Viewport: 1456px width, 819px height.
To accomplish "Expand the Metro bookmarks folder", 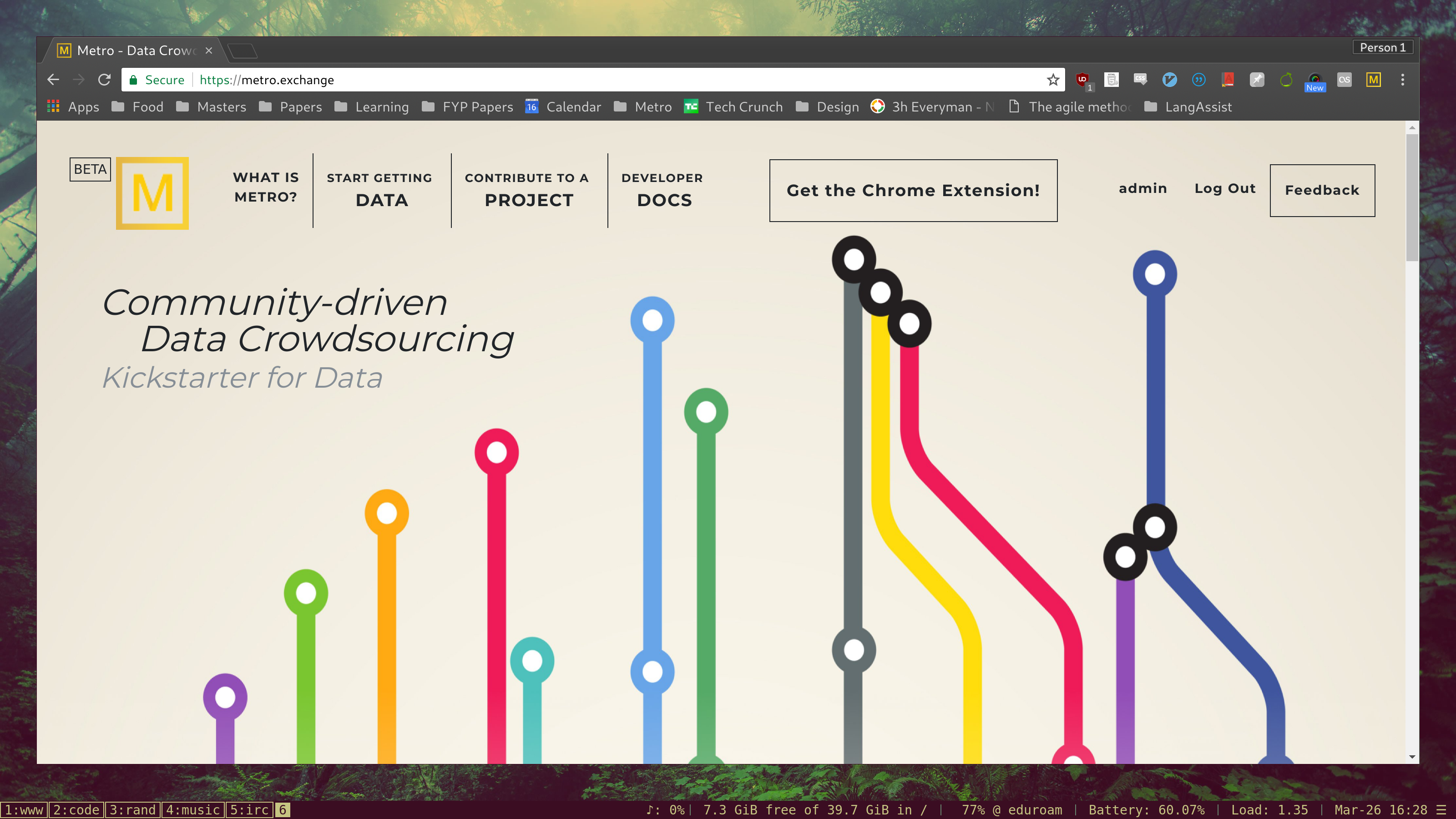I will pos(642,107).
